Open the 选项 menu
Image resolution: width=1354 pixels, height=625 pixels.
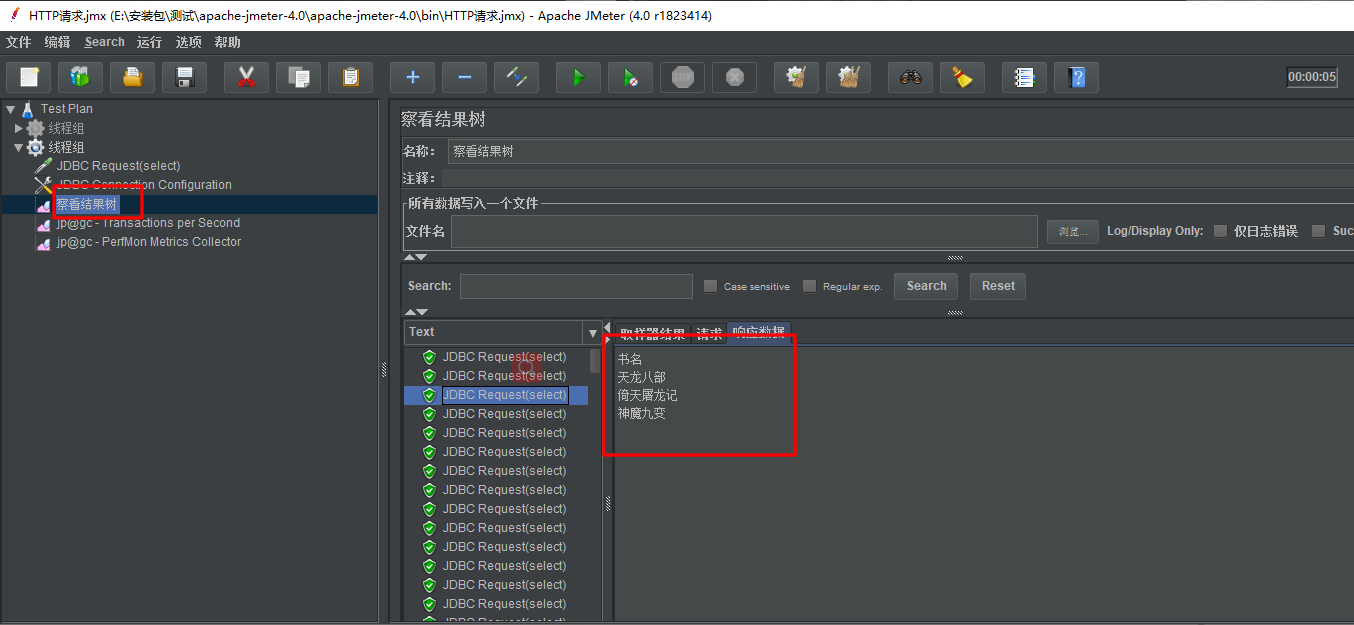[x=189, y=42]
